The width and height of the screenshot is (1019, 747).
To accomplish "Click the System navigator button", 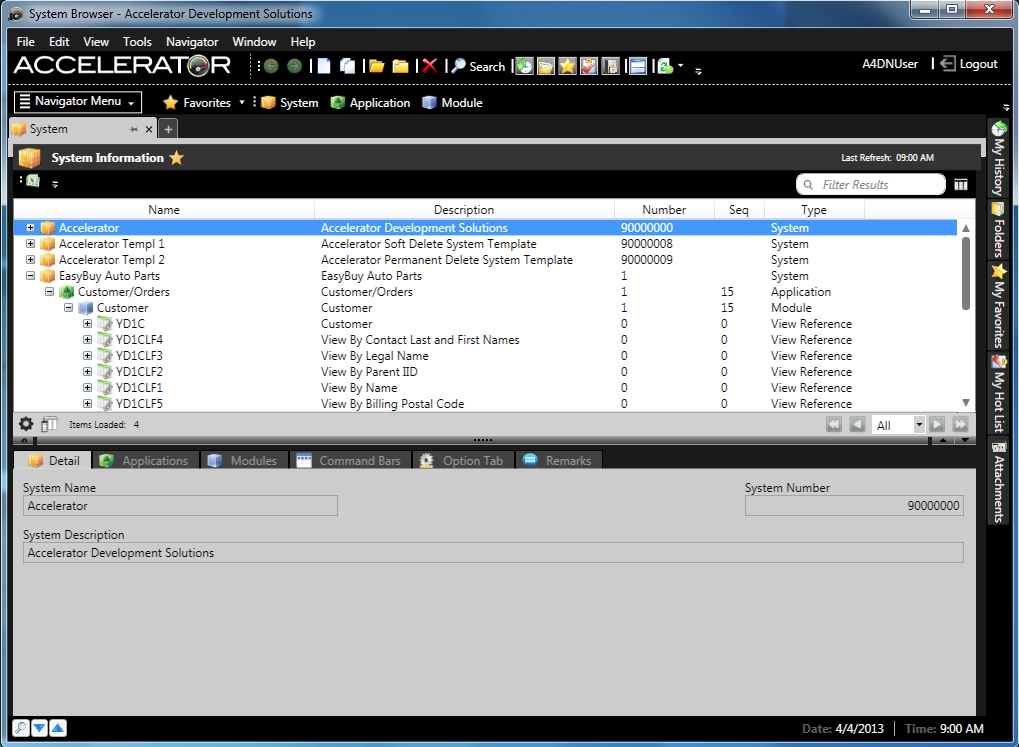I will 290,103.
